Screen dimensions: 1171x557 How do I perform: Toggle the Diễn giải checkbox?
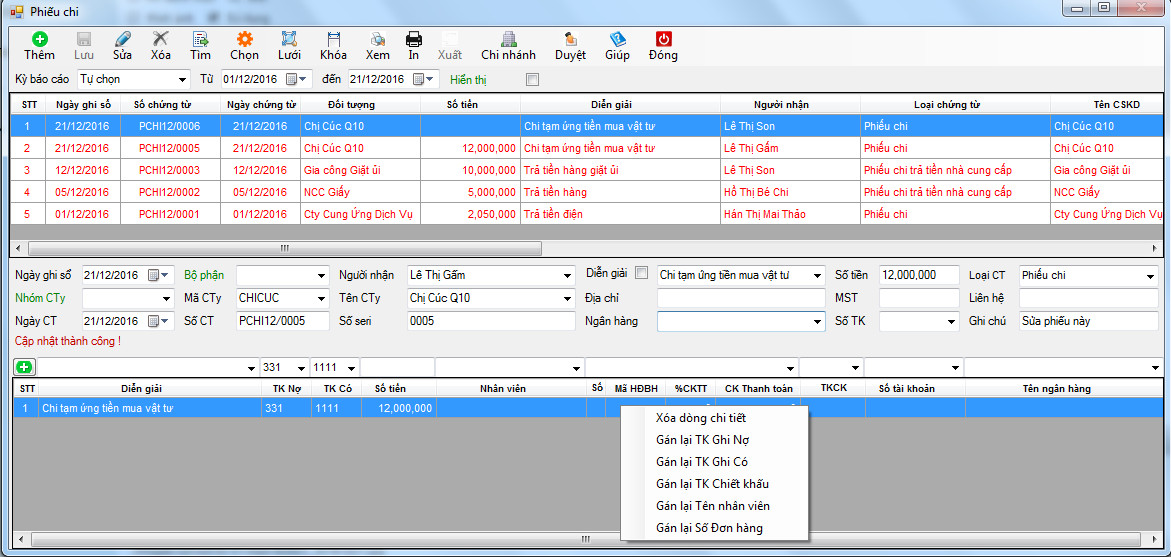click(x=641, y=274)
